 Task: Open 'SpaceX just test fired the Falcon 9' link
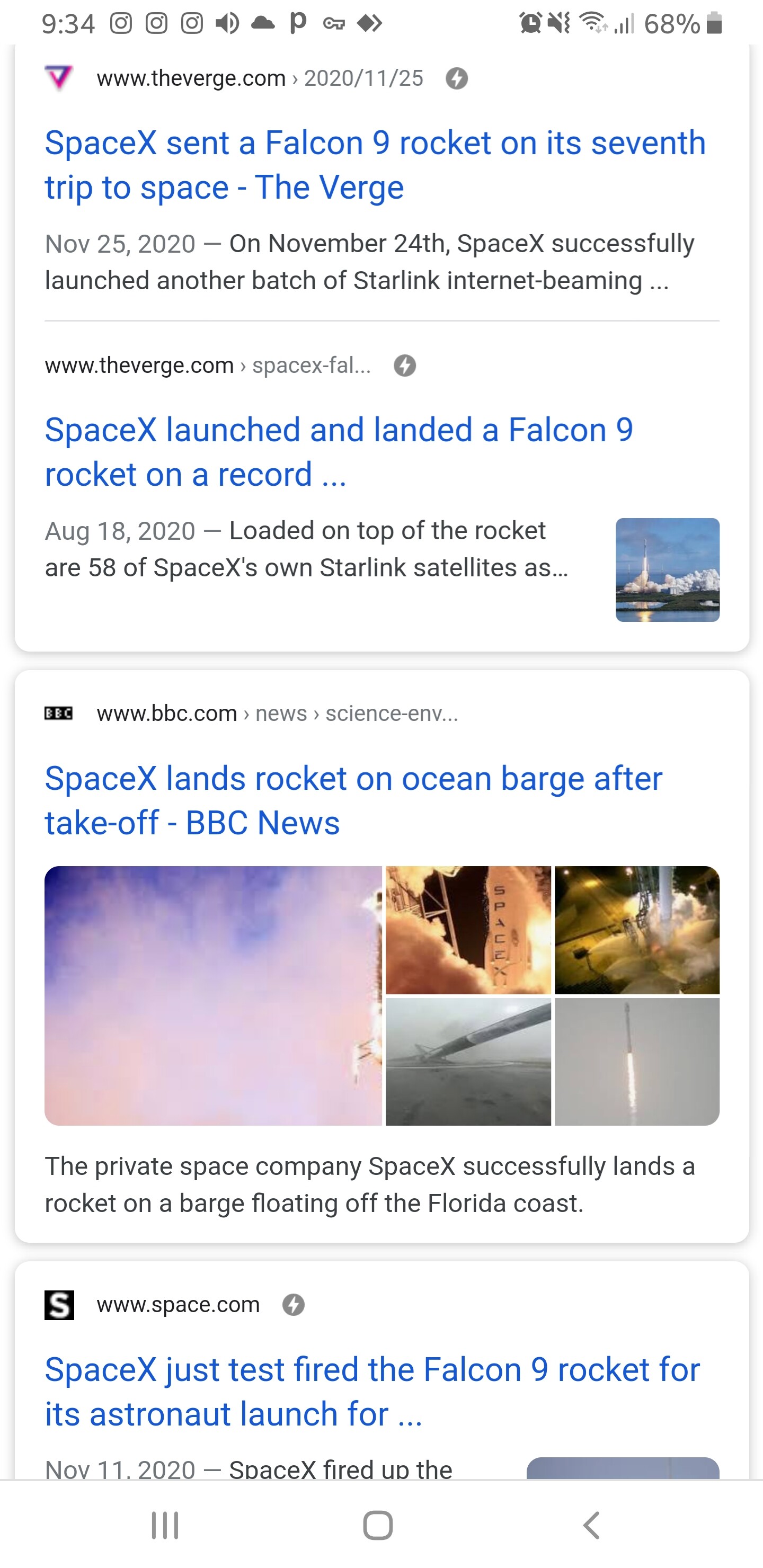[372, 1392]
